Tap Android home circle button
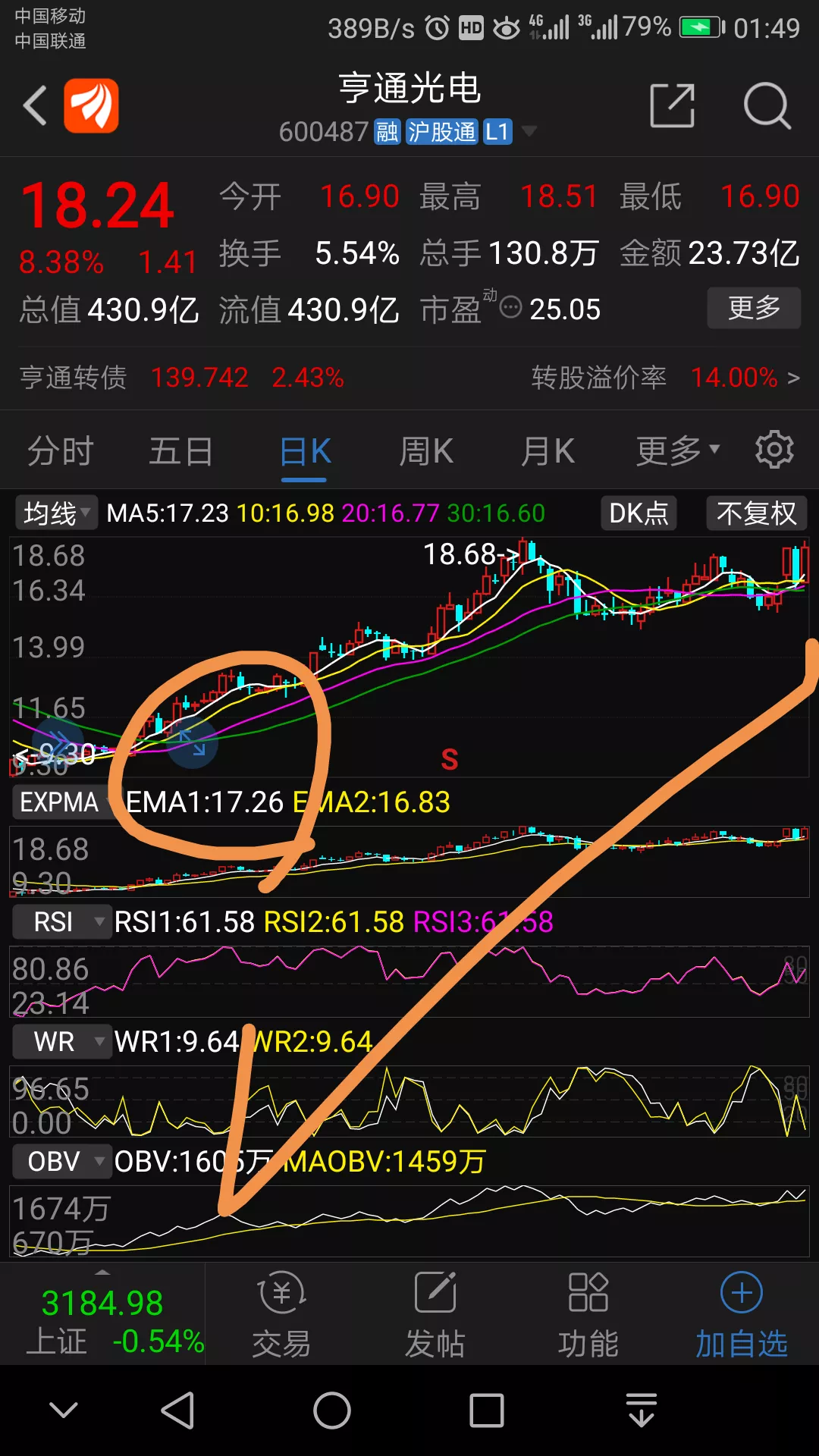This screenshot has width=819, height=1456. coord(332,1410)
